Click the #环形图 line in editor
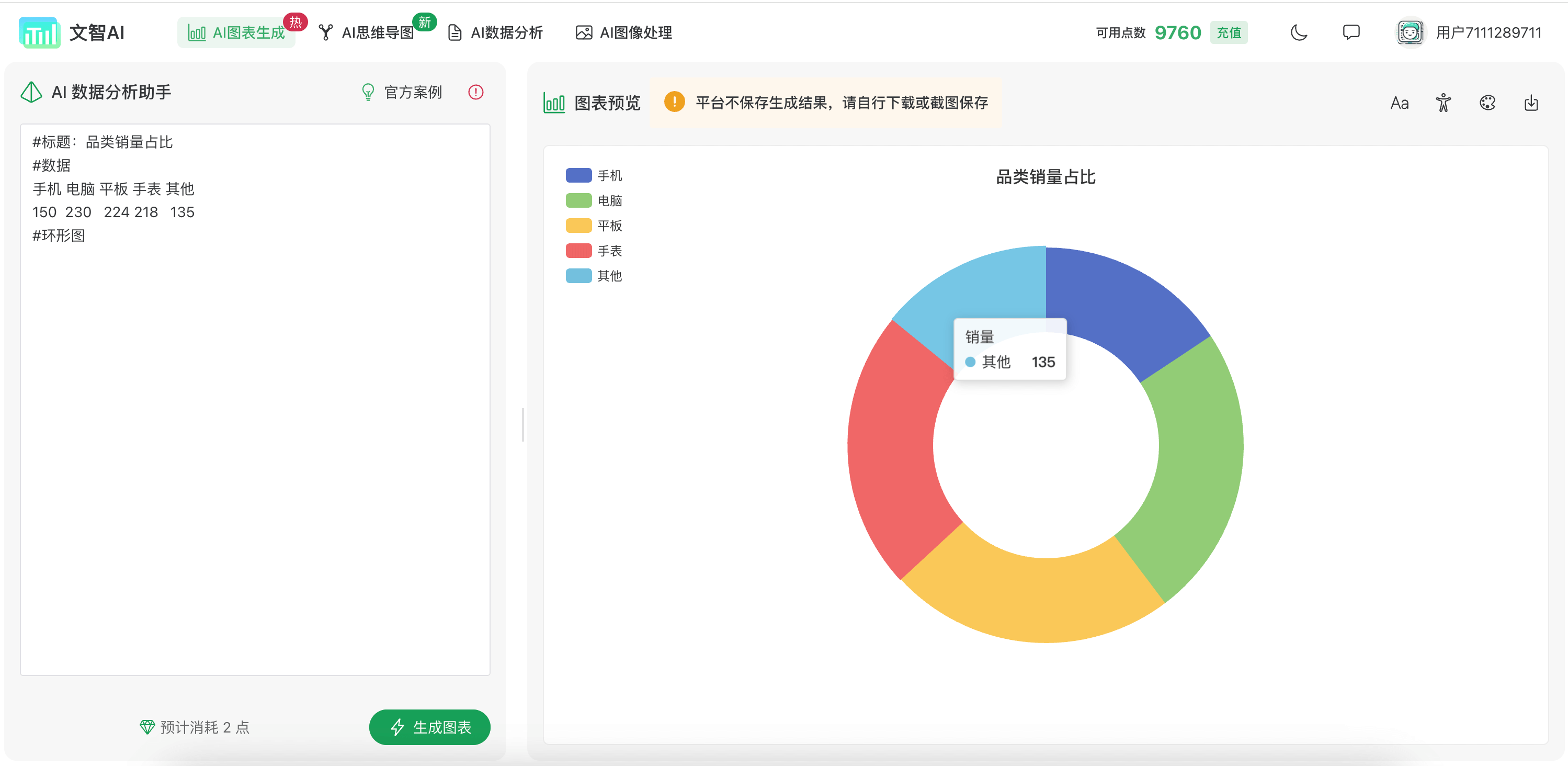This screenshot has height=766, width=1568. pyautogui.click(x=59, y=235)
